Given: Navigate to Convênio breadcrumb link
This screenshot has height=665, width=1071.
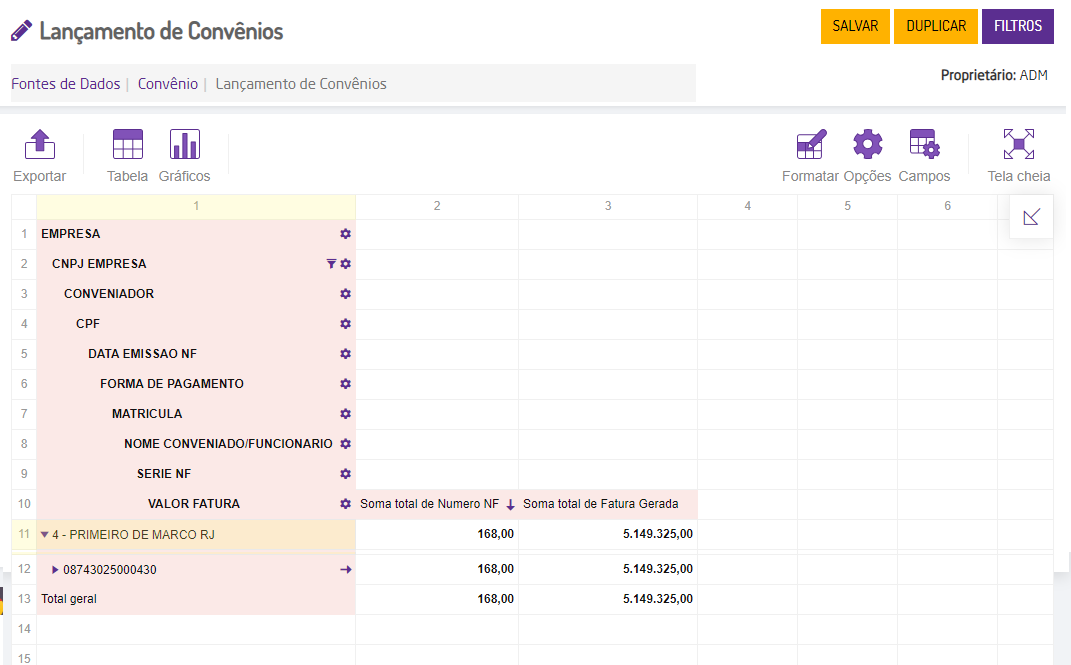Looking at the screenshot, I should [x=168, y=84].
